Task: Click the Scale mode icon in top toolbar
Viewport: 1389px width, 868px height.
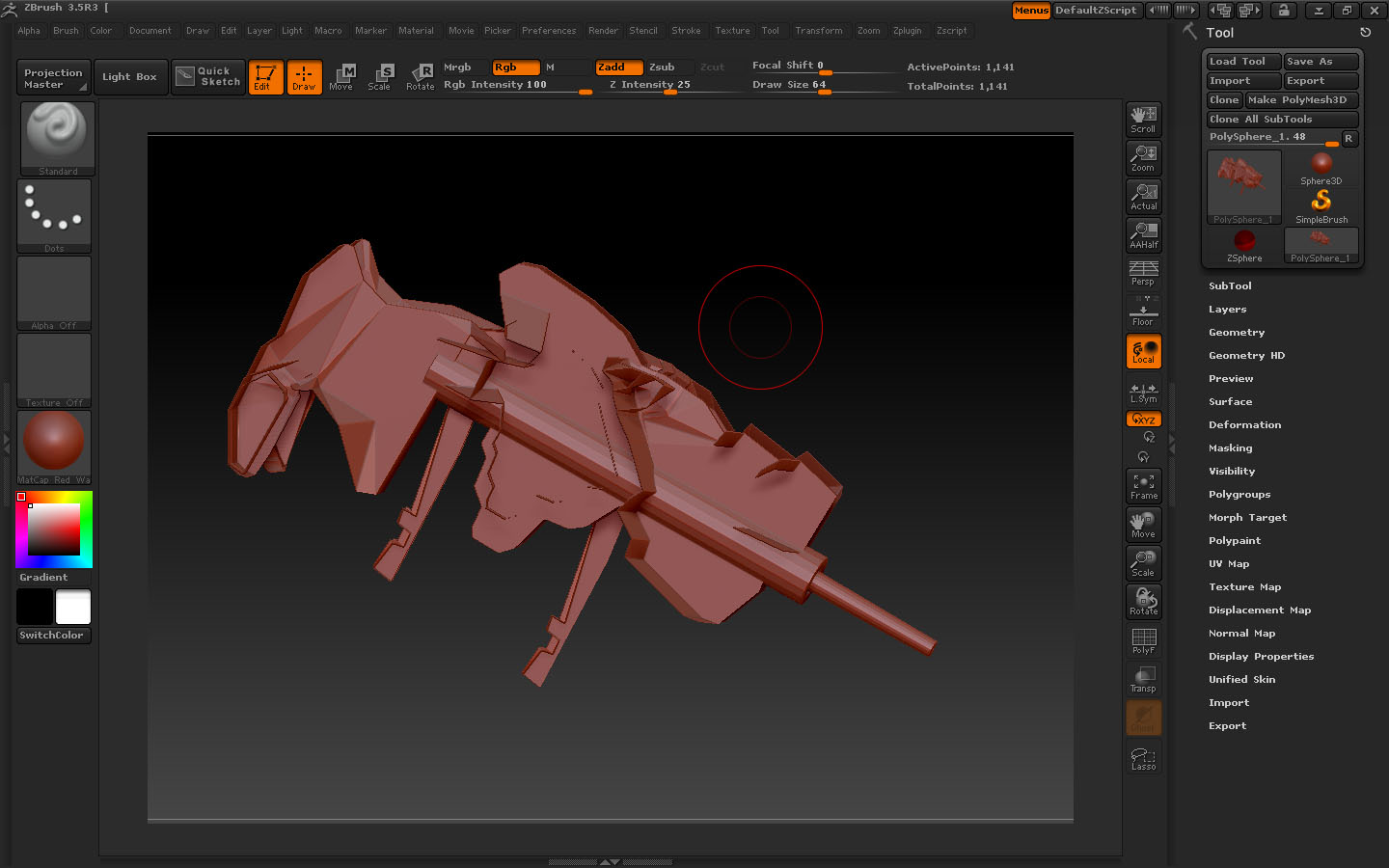Action: point(380,76)
